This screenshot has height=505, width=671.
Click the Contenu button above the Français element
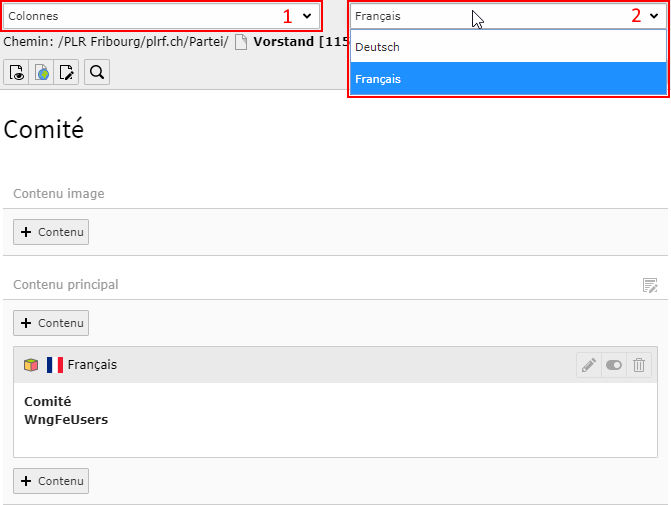click(51, 323)
